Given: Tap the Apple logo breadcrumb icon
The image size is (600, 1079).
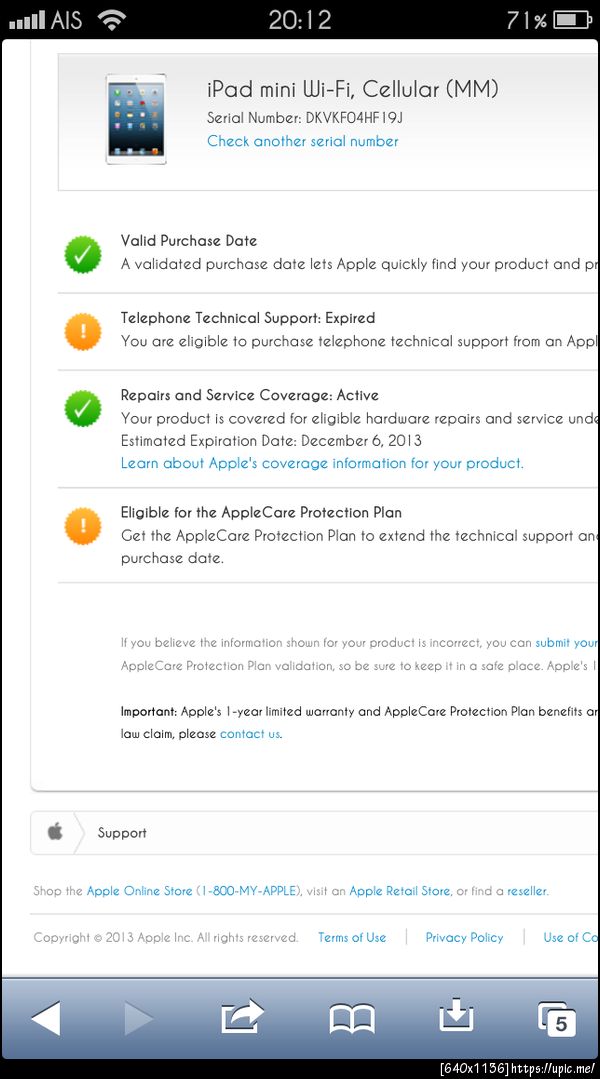Looking at the screenshot, I should pyautogui.click(x=55, y=832).
